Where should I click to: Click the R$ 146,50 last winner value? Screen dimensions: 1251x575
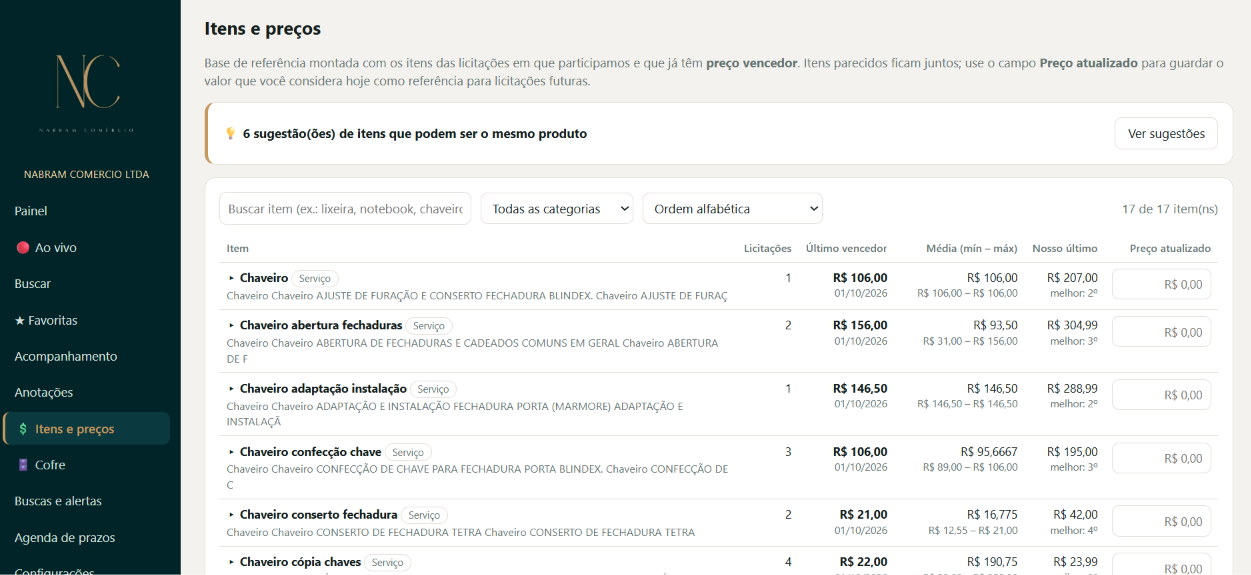[x=860, y=389]
